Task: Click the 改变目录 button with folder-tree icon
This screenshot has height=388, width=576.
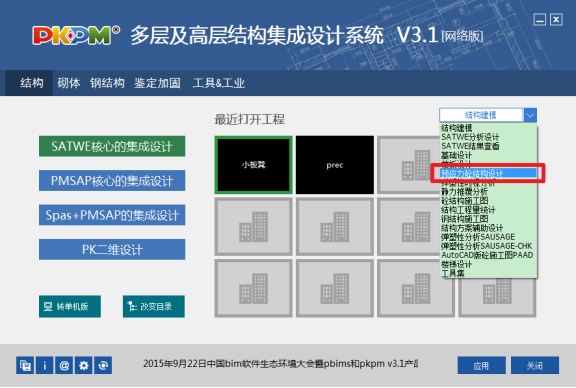Action: coord(154,306)
